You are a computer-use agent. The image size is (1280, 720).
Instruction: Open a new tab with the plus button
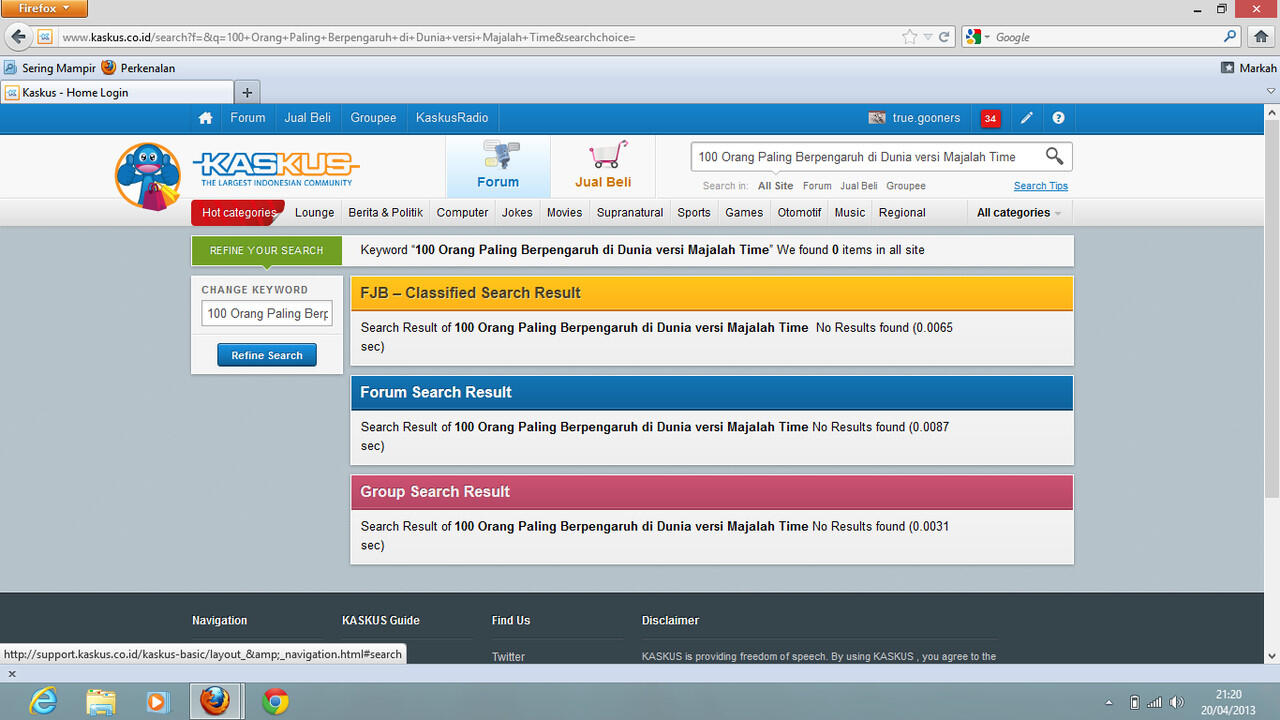tap(247, 92)
